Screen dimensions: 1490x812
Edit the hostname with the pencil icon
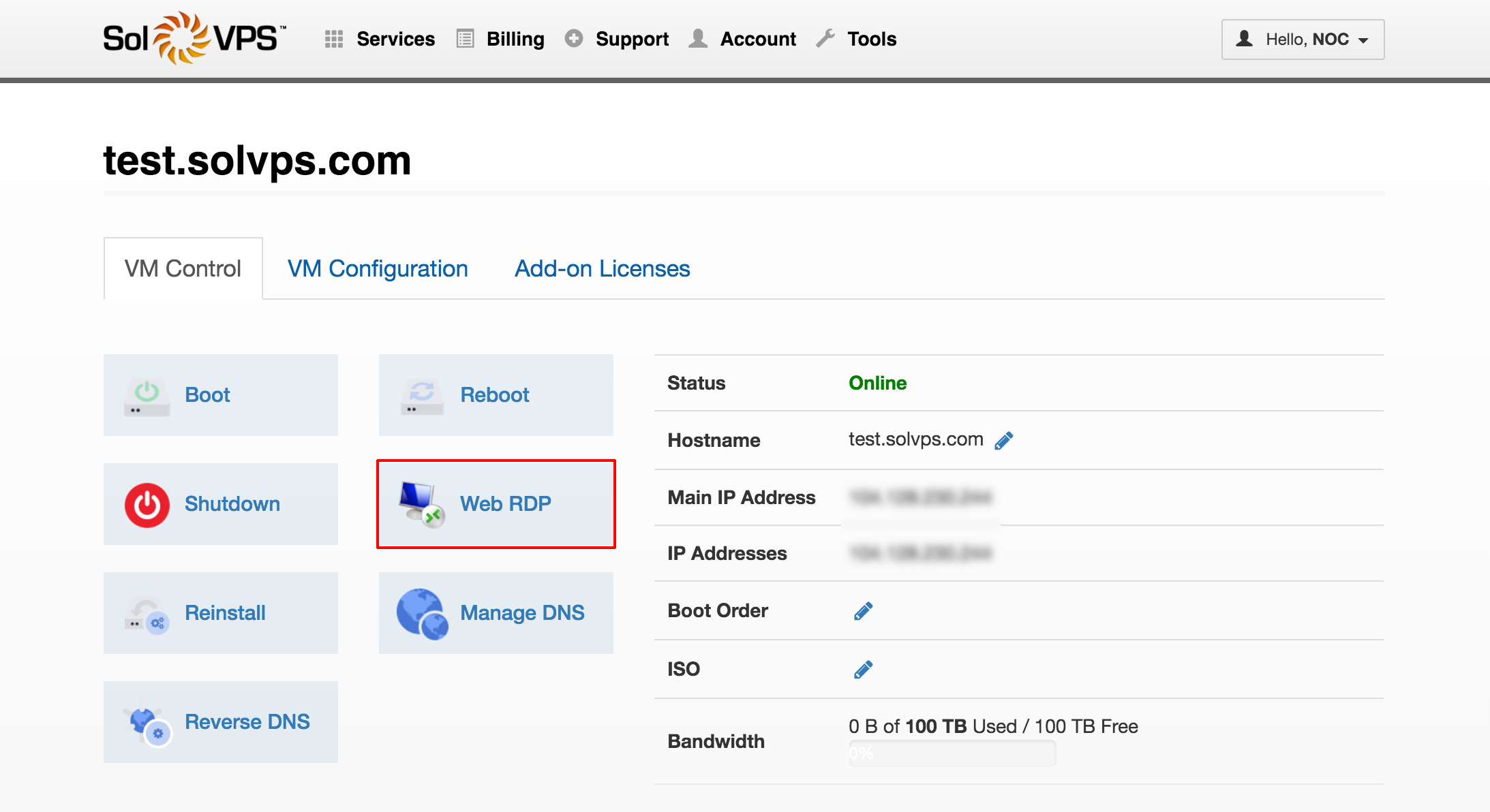click(x=1003, y=439)
